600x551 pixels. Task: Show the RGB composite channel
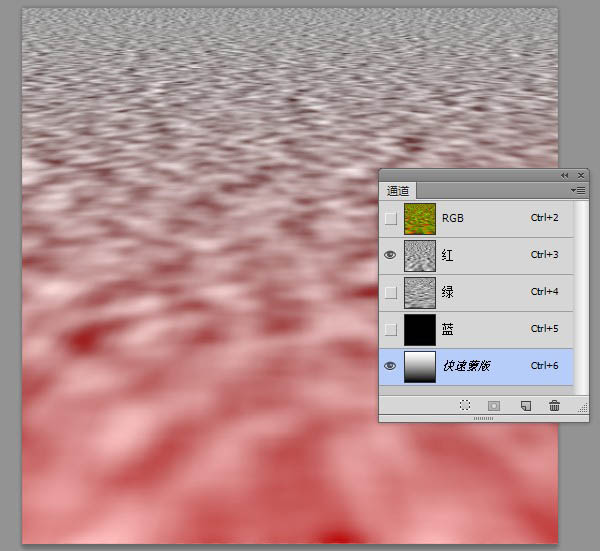pos(390,218)
